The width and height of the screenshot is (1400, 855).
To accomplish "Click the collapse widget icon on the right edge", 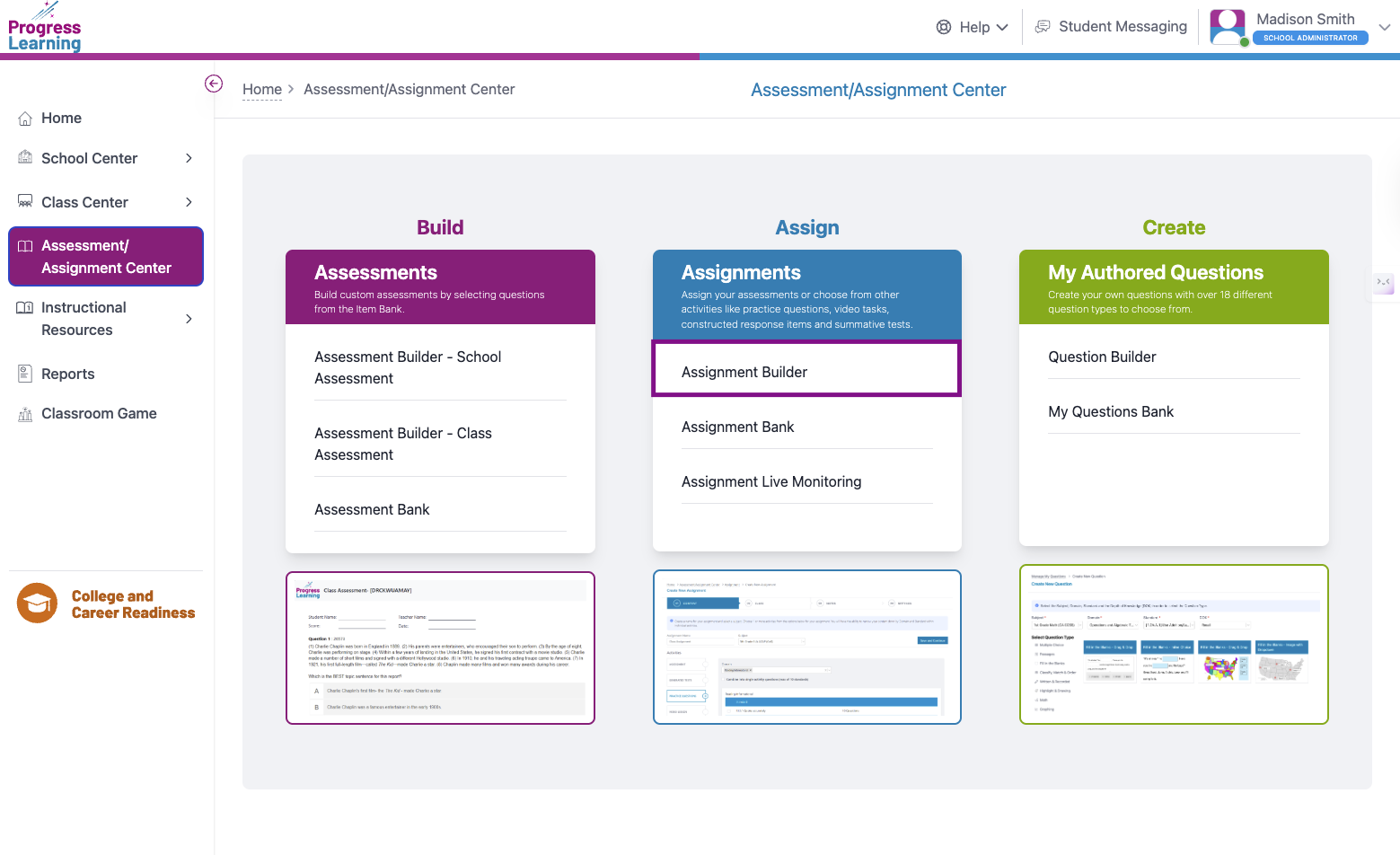I will [x=1384, y=282].
